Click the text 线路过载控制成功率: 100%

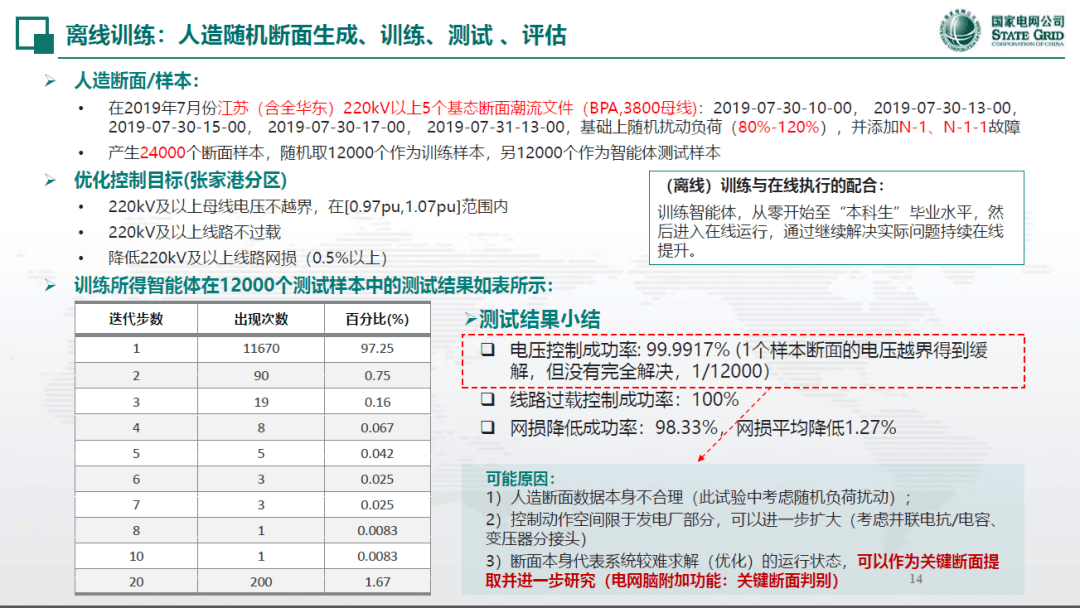coord(624,399)
